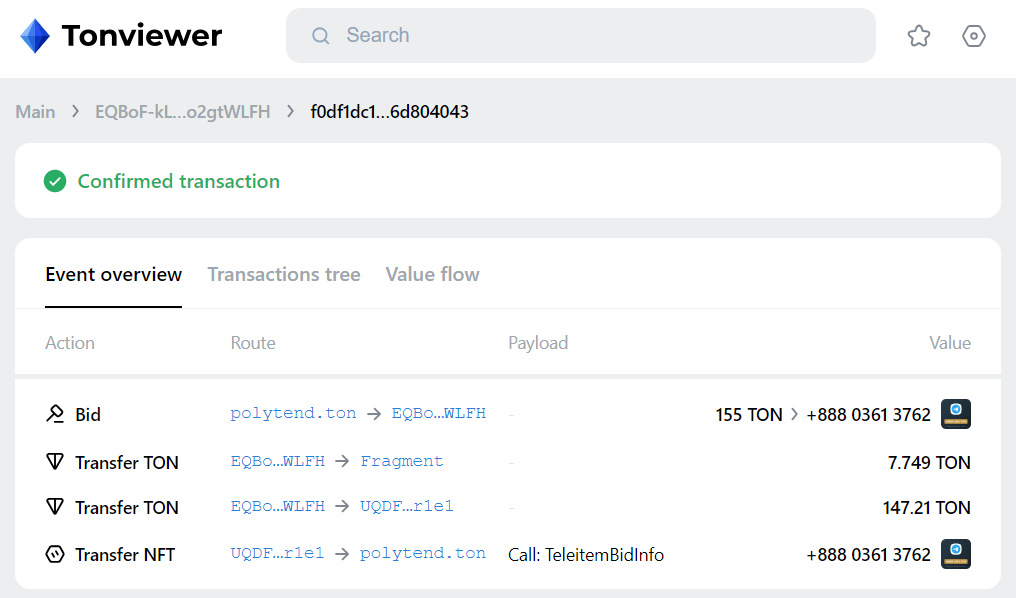This screenshot has height=598, width=1016.
Task: Open the polytend.ton sender link in the Bid row
Action: point(293,413)
